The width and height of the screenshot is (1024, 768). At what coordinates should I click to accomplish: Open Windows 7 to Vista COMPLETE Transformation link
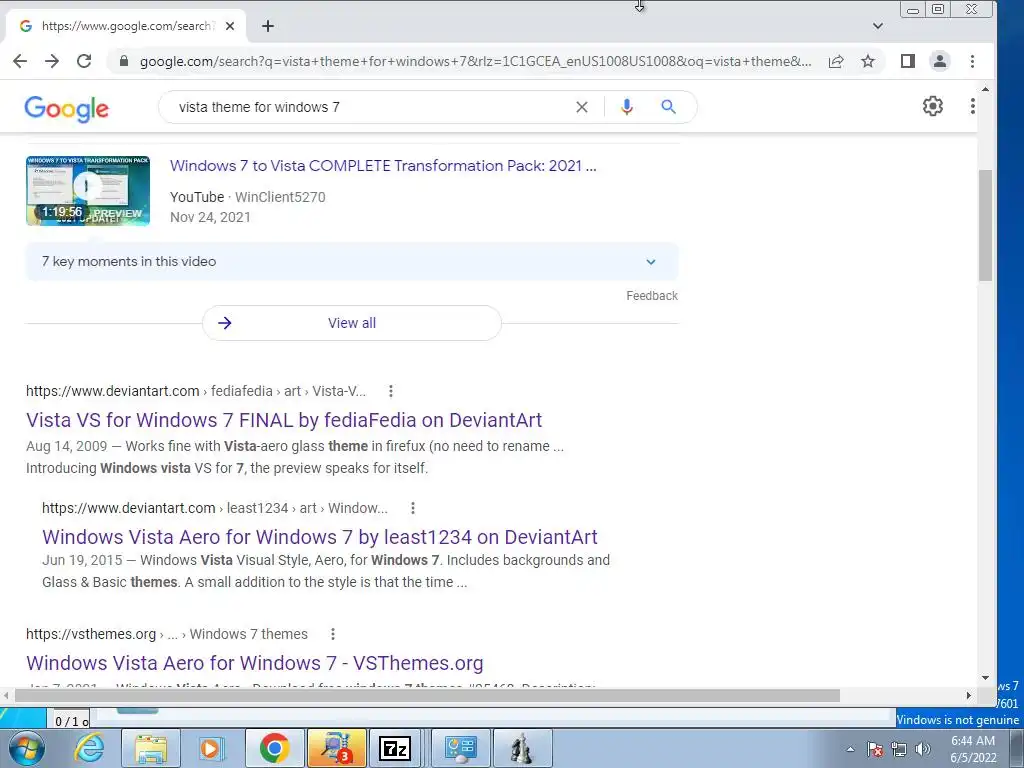click(383, 166)
